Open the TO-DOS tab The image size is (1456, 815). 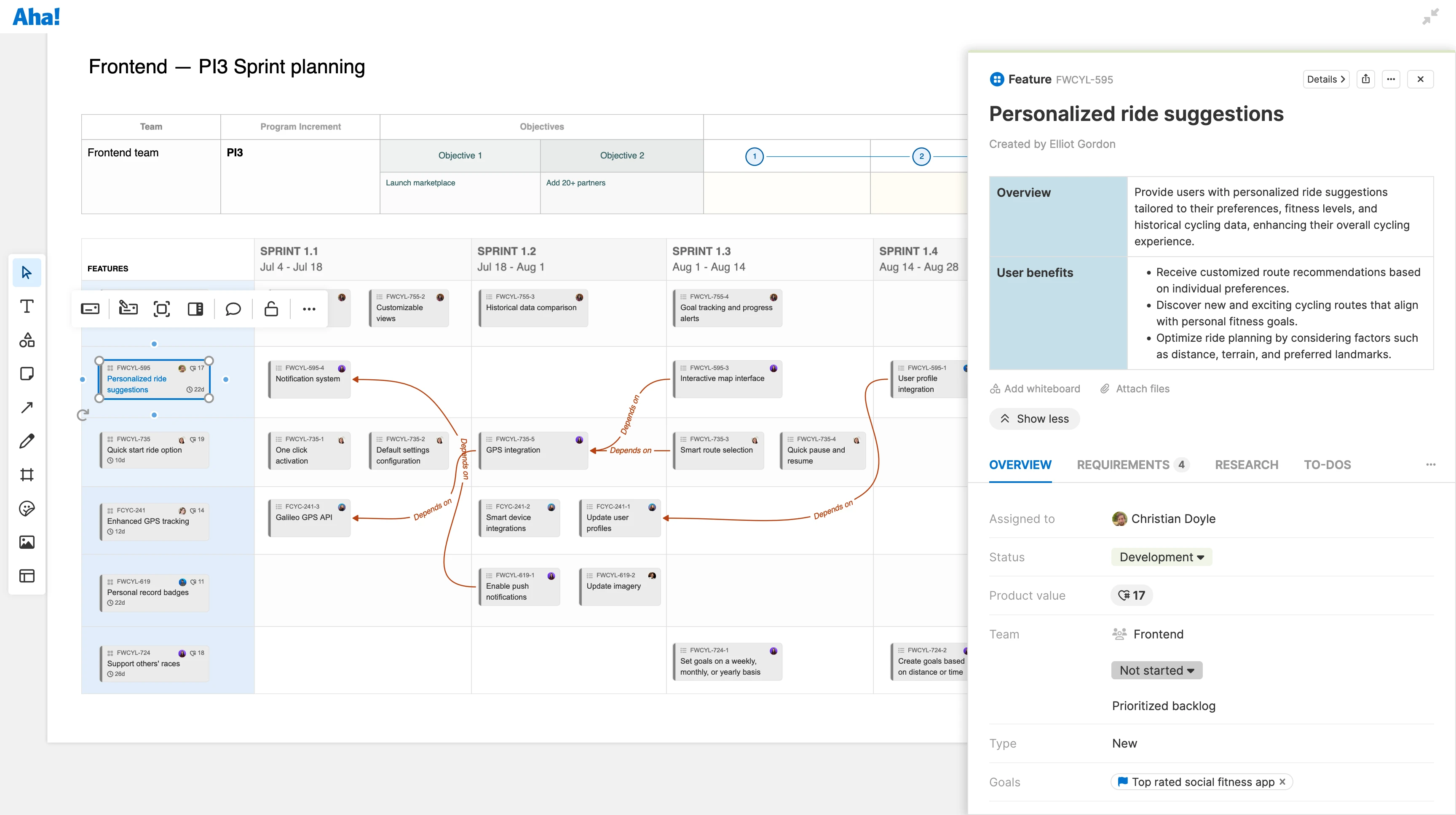[1327, 464]
